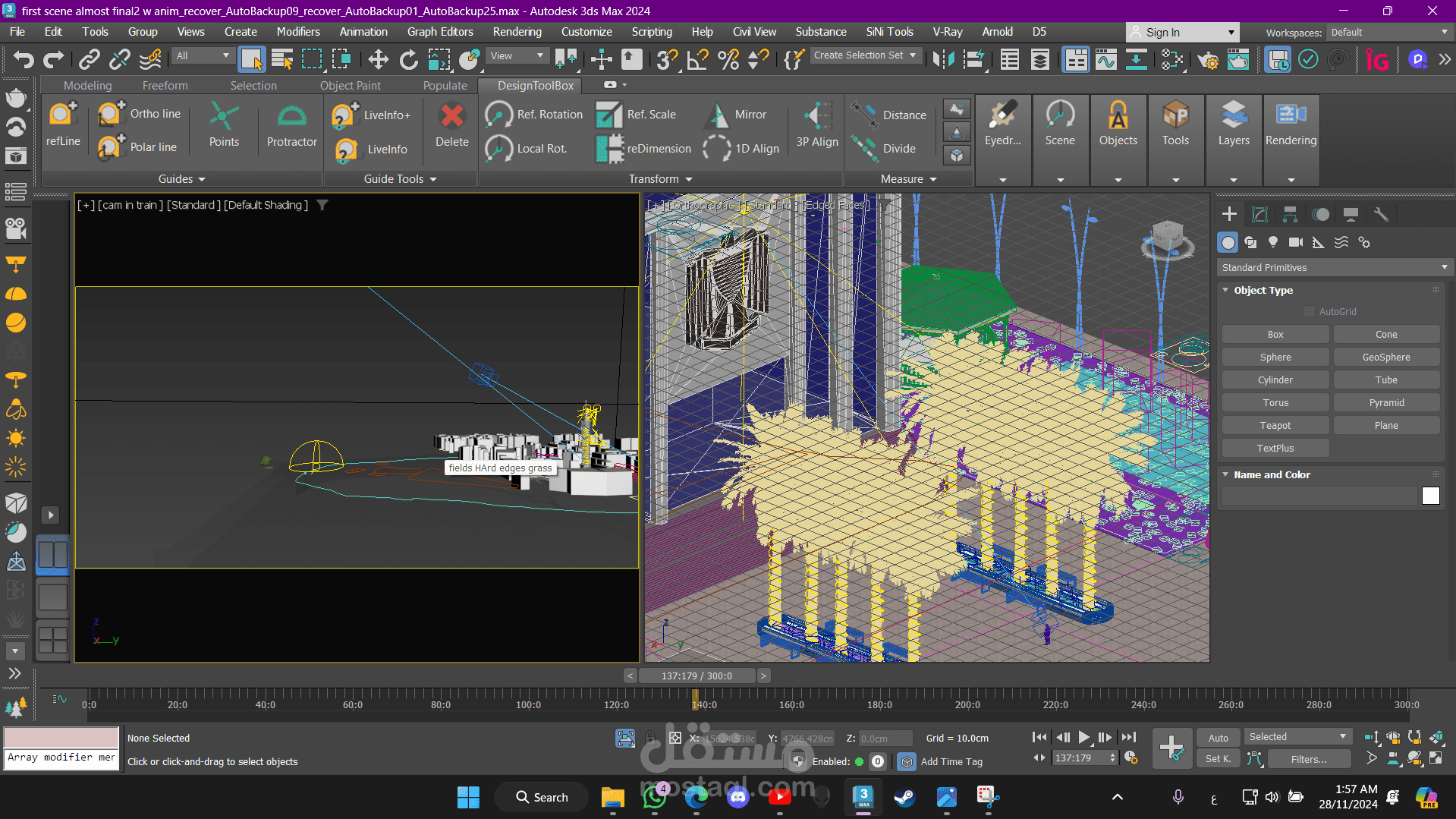1456x819 pixels.
Task: Collapse the Object Type rollout
Action: 1225,290
